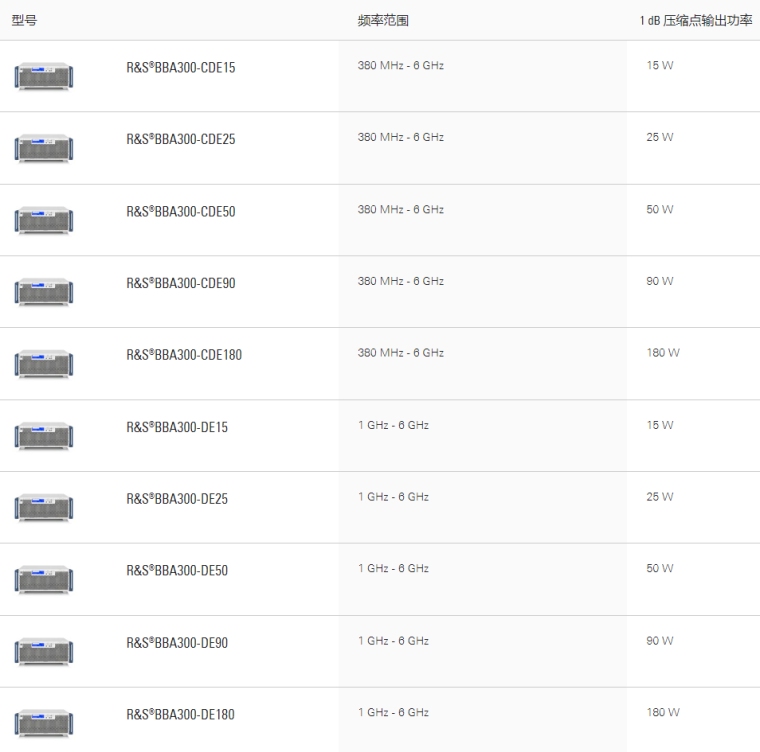Select the R&S BBA300-CDE180 product name
760x752 pixels.
(183, 355)
